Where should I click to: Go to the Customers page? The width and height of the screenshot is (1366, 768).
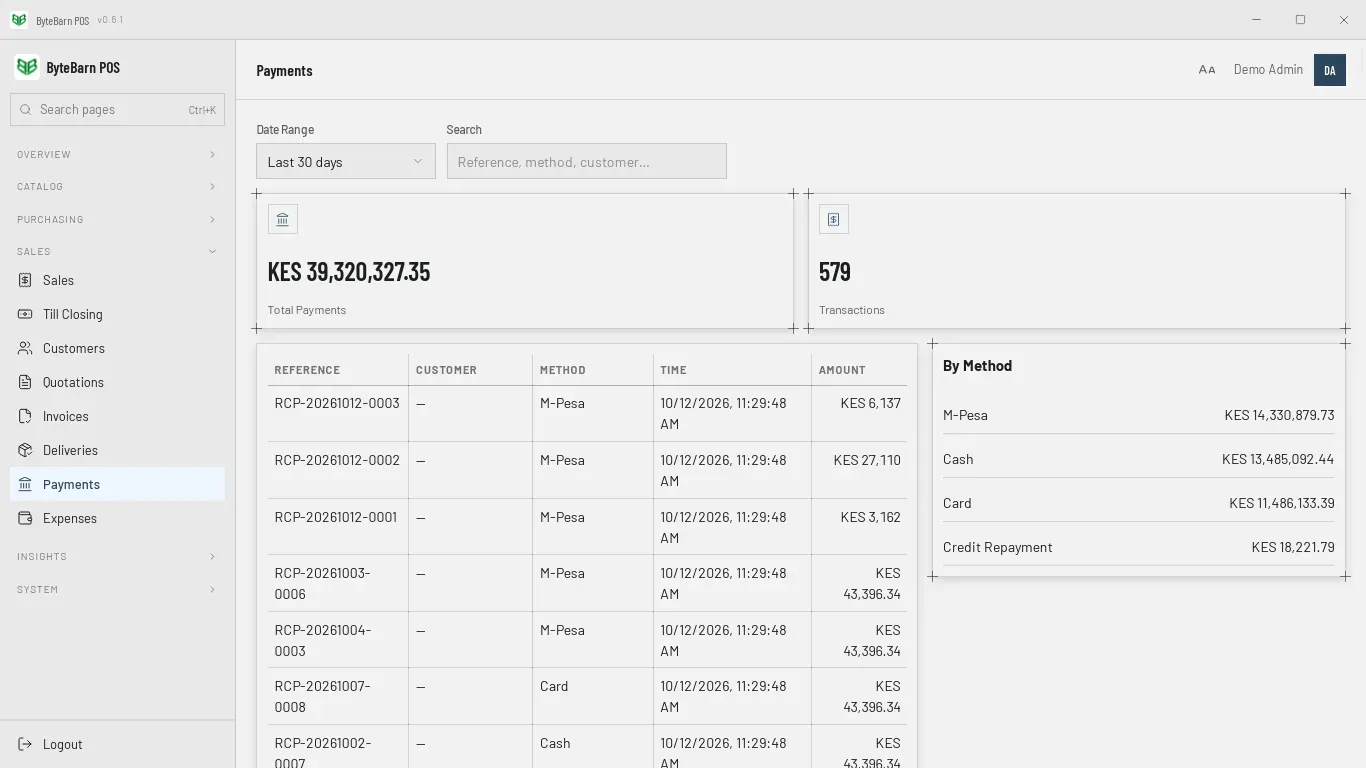coord(117,349)
